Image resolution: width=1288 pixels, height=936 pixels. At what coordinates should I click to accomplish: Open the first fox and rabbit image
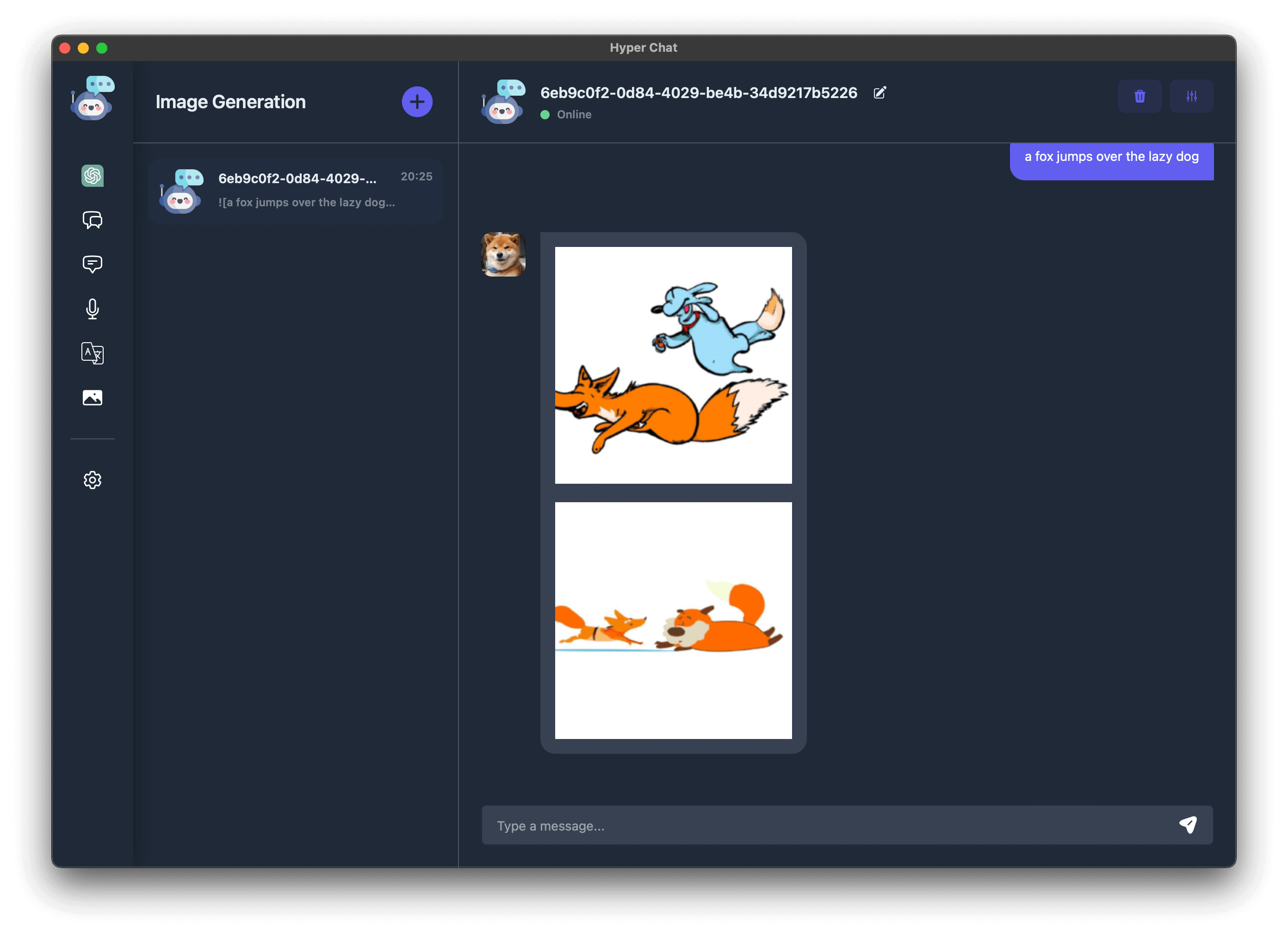673,364
